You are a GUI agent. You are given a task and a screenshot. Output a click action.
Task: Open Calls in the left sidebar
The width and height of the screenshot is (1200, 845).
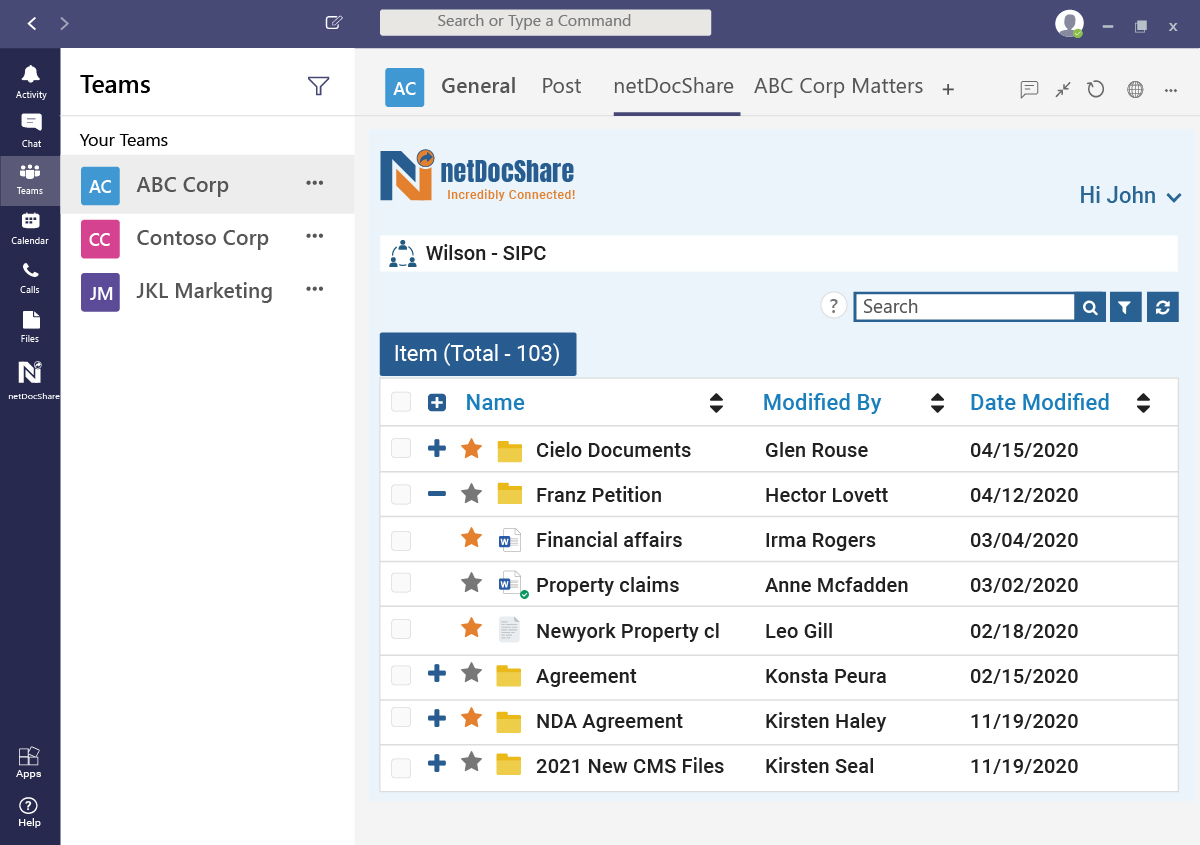pyautogui.click(x=30, y=277)
